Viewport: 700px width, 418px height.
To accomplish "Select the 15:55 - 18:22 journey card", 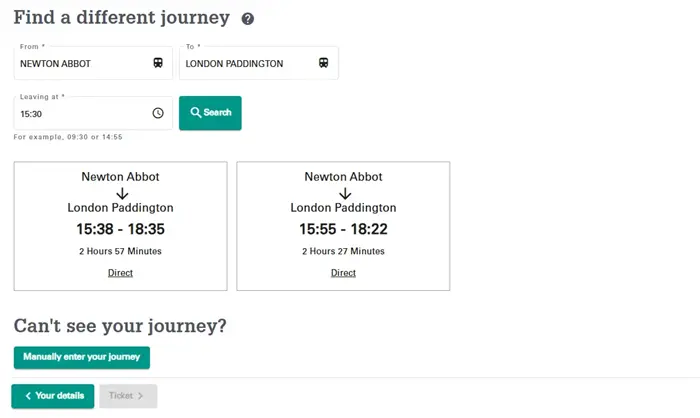I will pyautogui.click(x=343, y=226).
